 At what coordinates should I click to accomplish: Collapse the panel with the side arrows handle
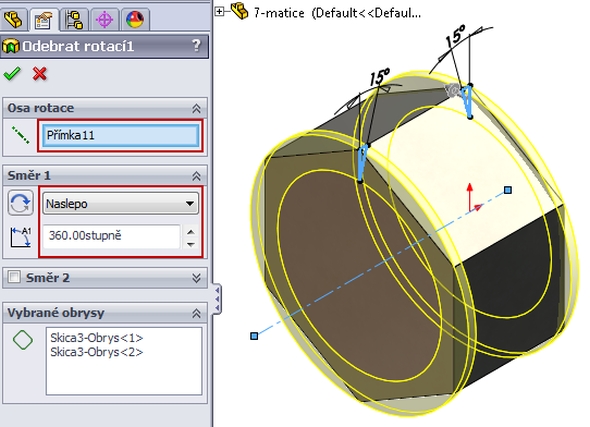coord(217,298)
